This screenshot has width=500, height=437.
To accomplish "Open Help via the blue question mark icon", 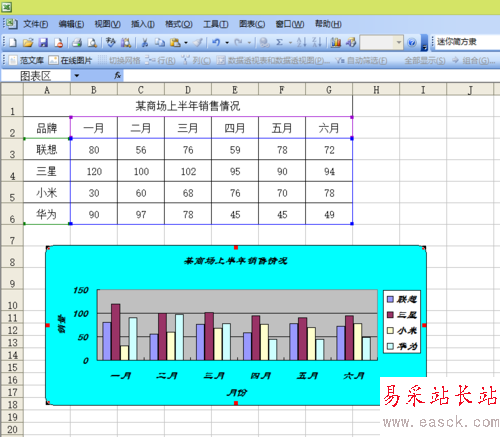I will point(412,42).
